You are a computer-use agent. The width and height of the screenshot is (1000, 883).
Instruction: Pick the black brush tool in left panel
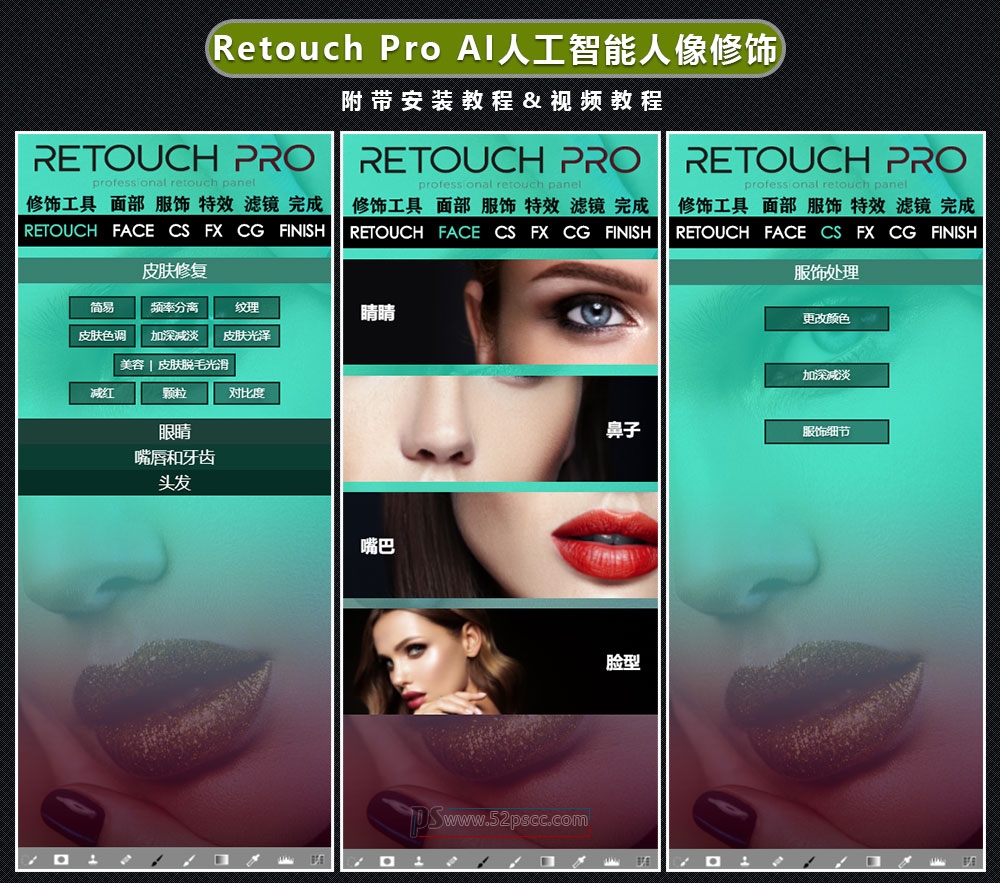tap(157, 861)
